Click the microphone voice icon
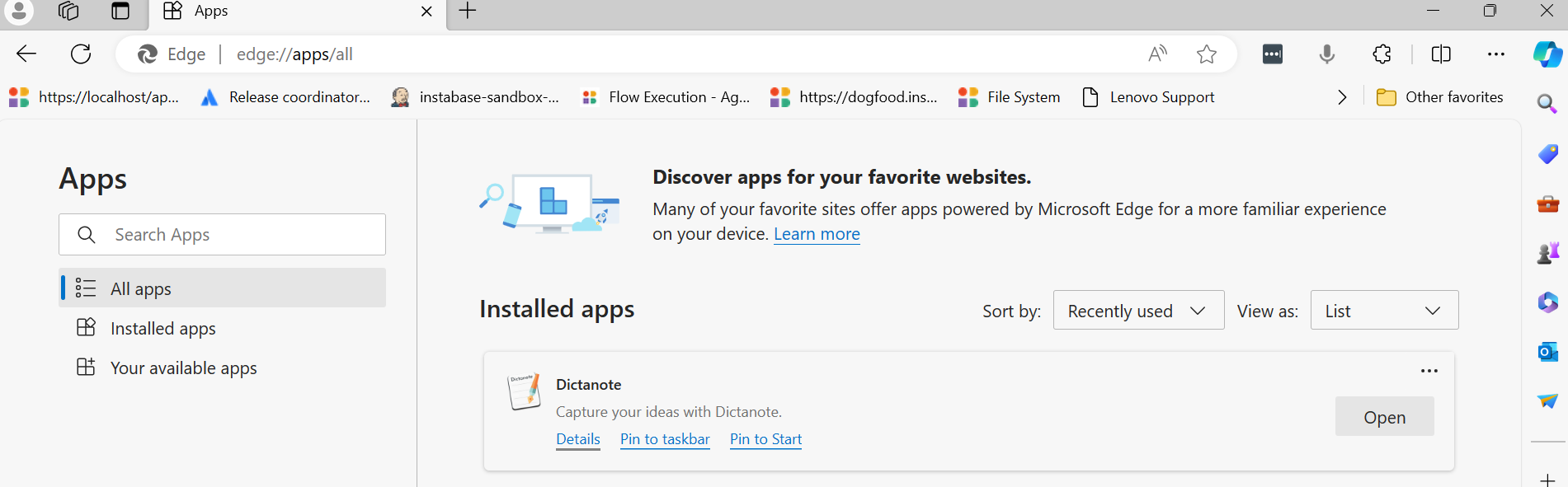The image size is (1568, 487). (1327, 54)
